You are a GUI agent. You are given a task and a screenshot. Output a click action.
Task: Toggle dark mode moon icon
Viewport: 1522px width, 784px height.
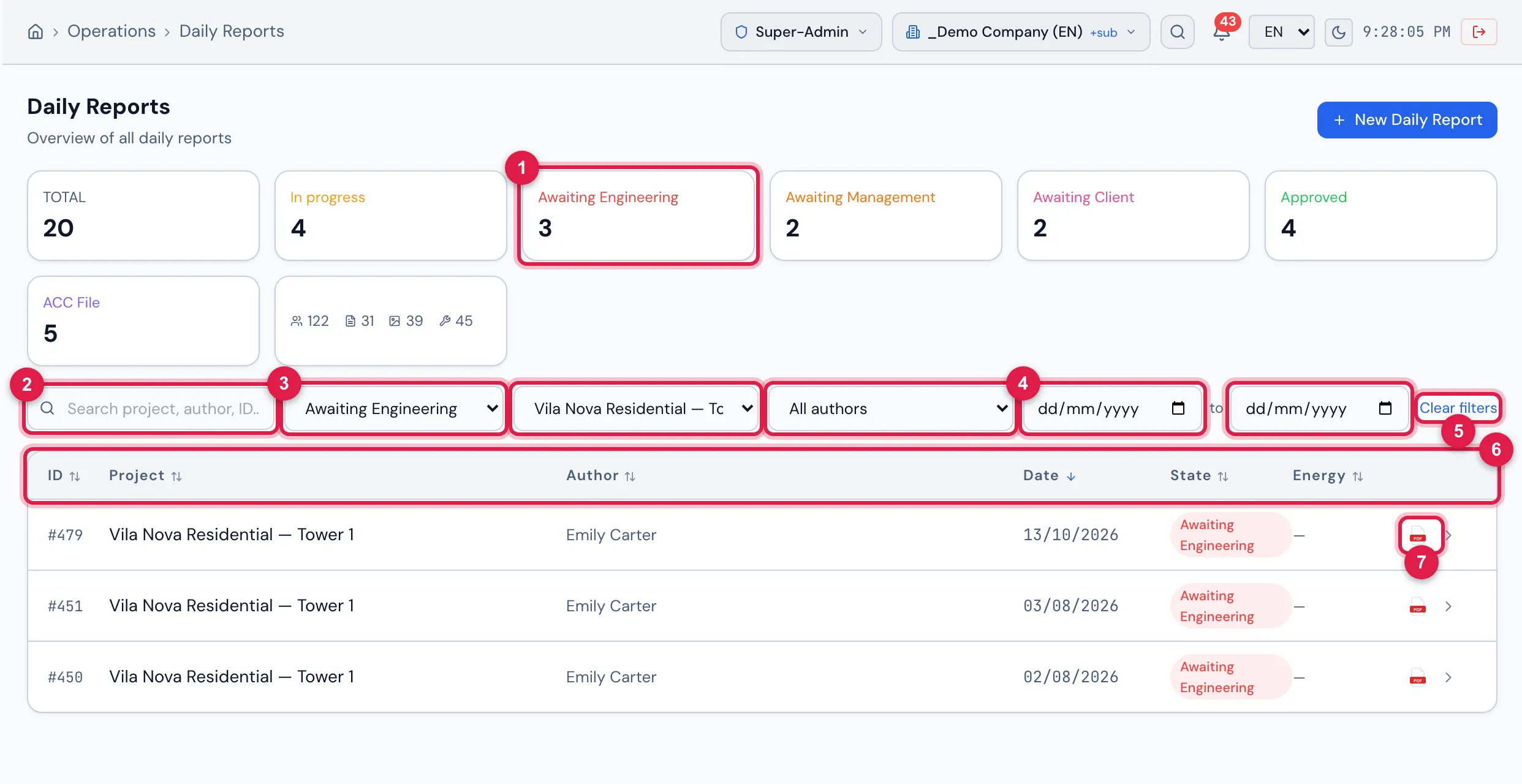tap(1339, 32)
